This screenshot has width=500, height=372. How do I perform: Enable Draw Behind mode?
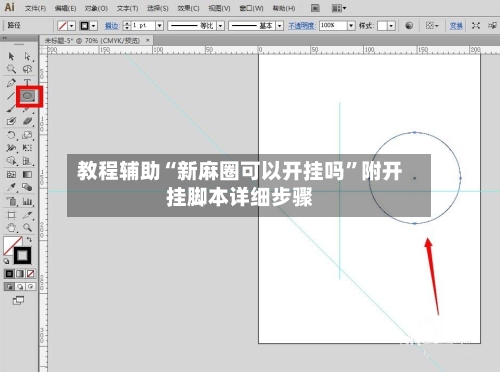(20, 287)
